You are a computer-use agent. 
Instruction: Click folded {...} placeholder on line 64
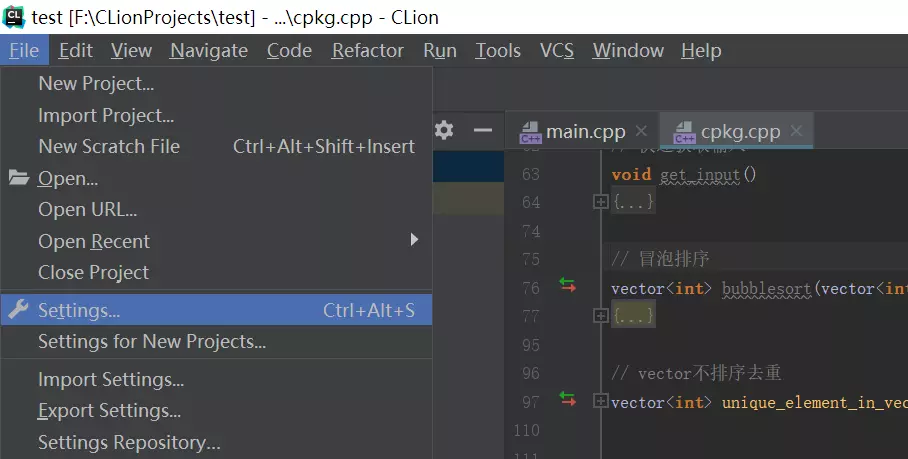point(634,201)
